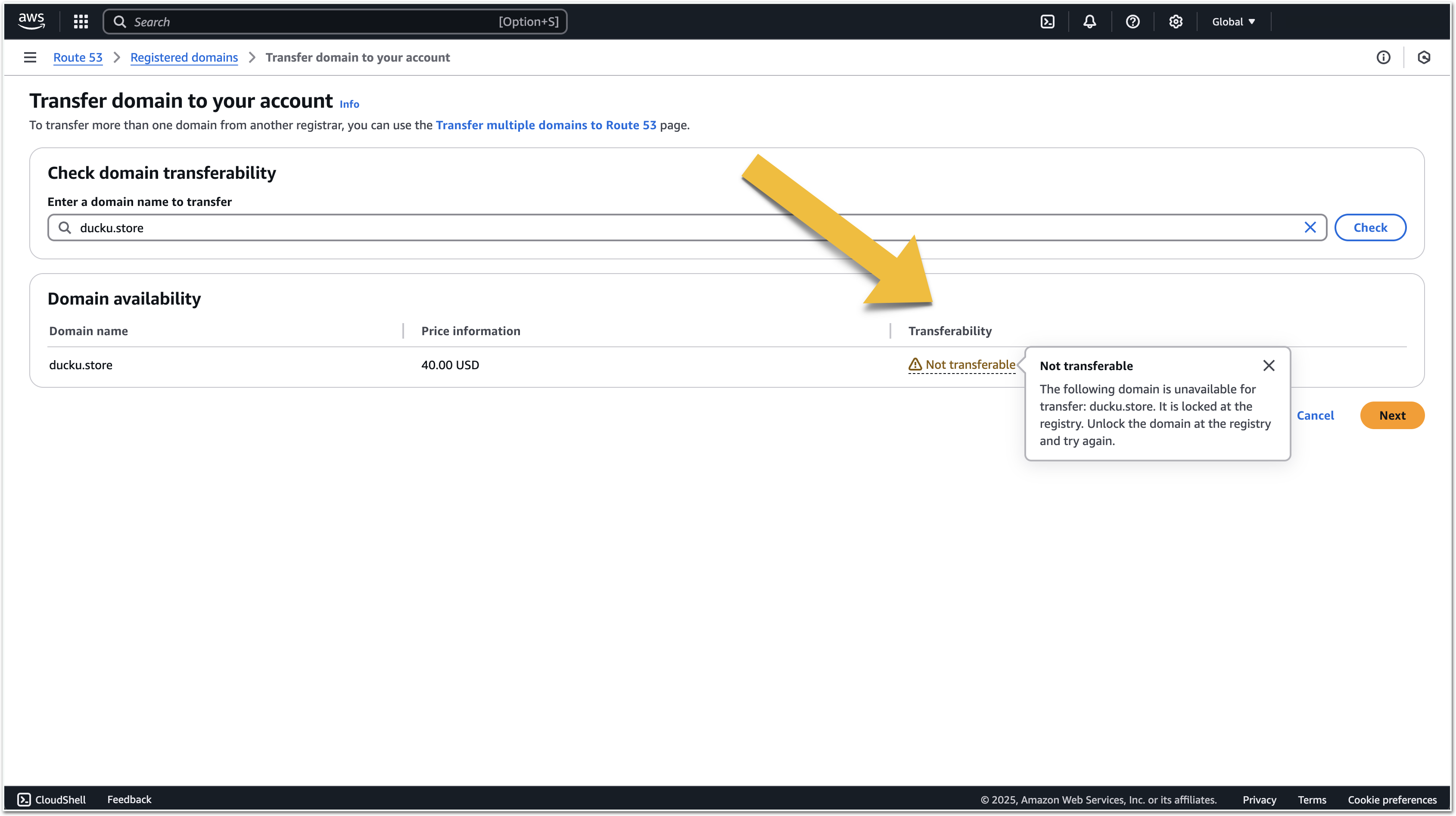
Task: Cancel the domain transfer
Action: [x=1315, y=415]
